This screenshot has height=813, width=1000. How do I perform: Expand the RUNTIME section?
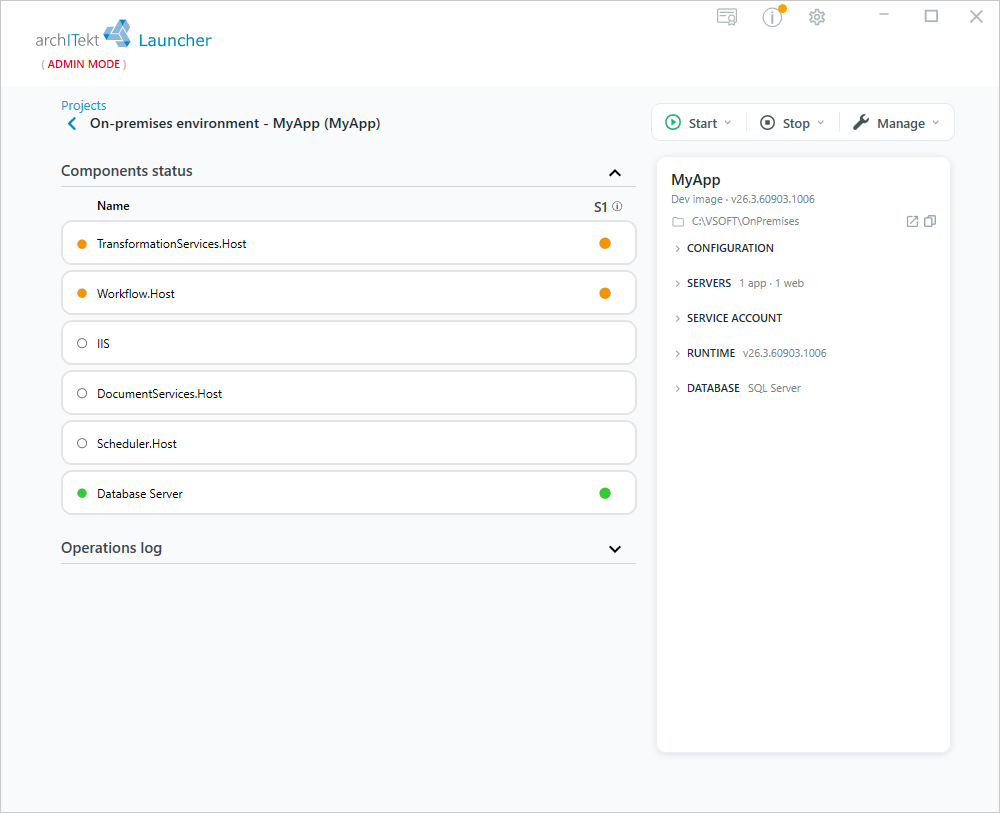coord(750,353)
